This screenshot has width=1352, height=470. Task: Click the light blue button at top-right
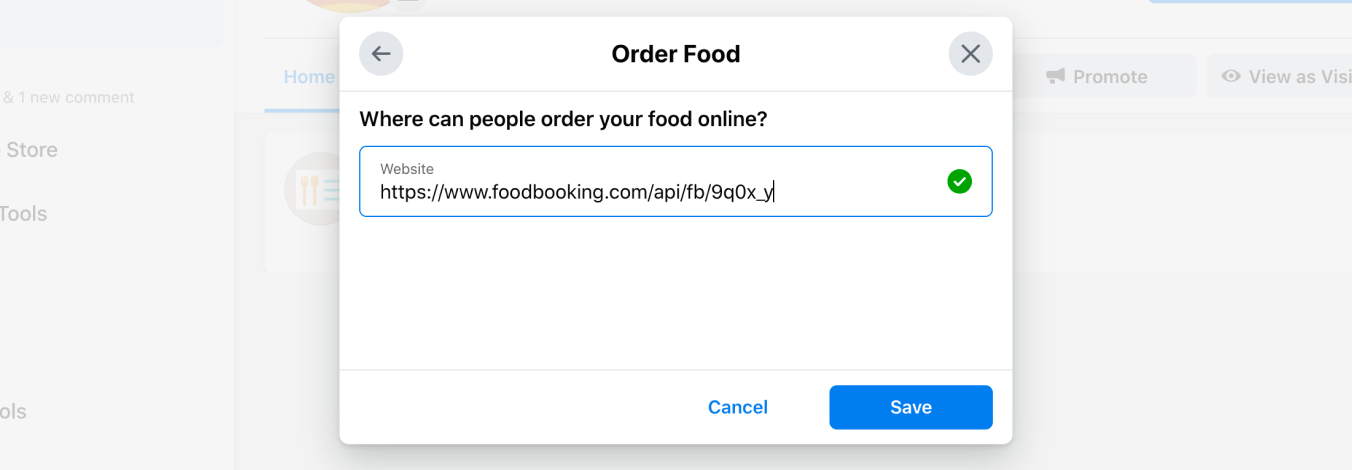coord(1250,1)
